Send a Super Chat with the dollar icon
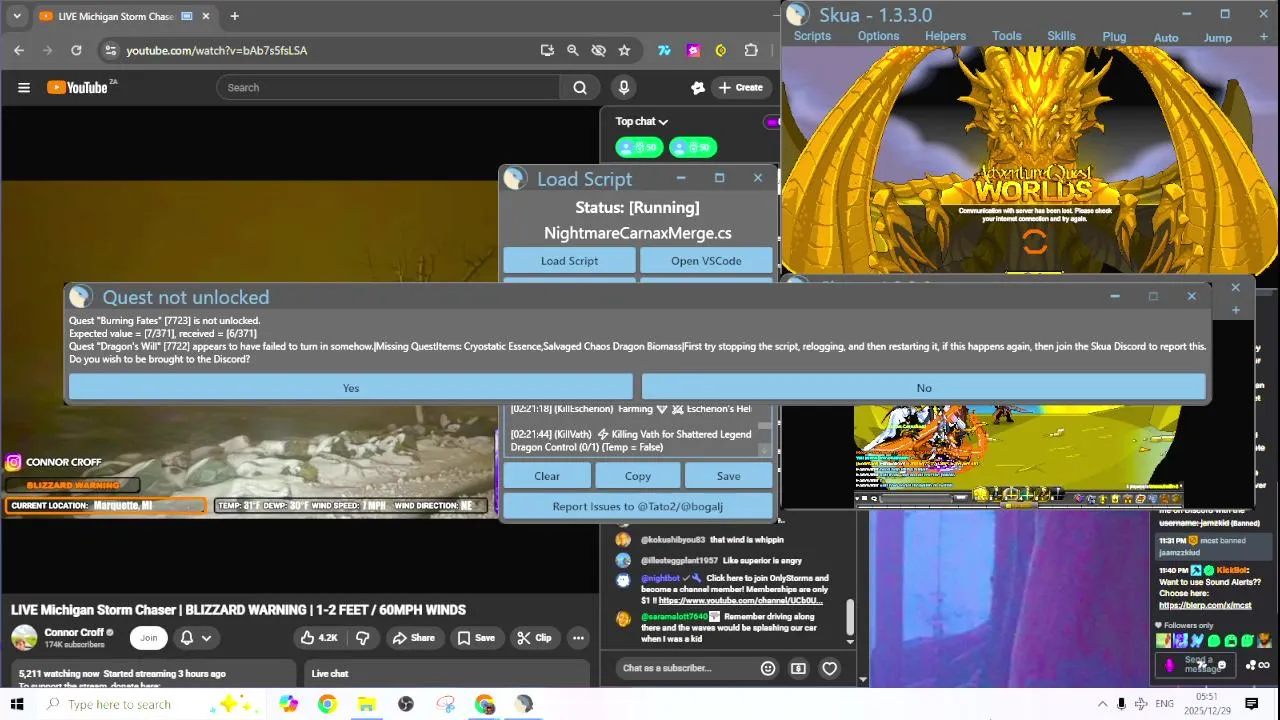This screenshot has width=1280, height=720. [798, 668]
